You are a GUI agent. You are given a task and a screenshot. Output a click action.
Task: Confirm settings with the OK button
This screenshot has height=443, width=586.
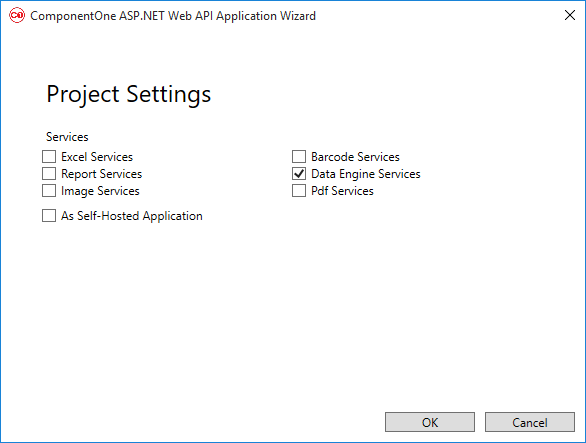click(430, 422)
